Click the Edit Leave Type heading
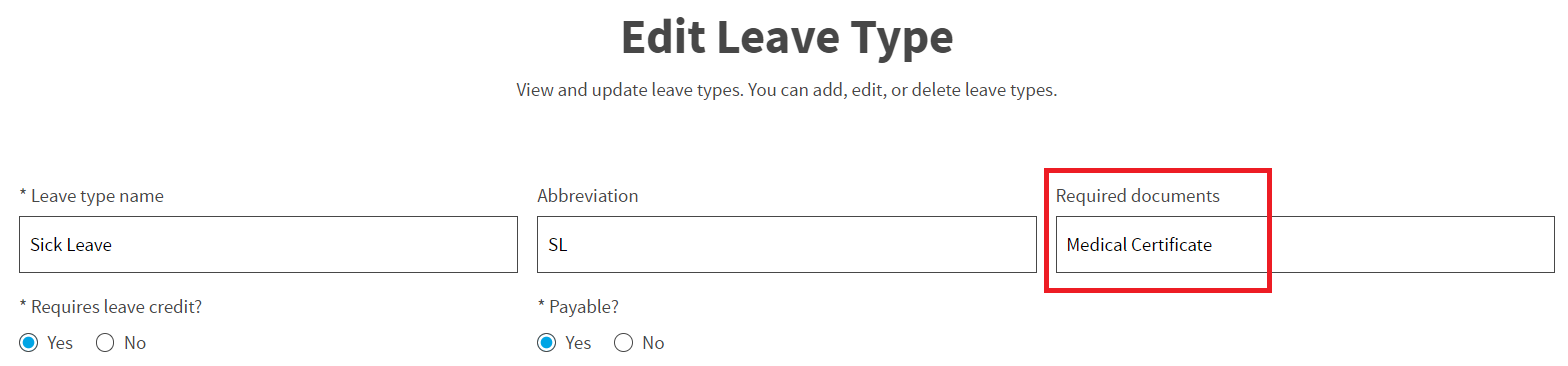The height and width of the screenshot is (366, 1568). pyautogui.click(x=787, y=38)
